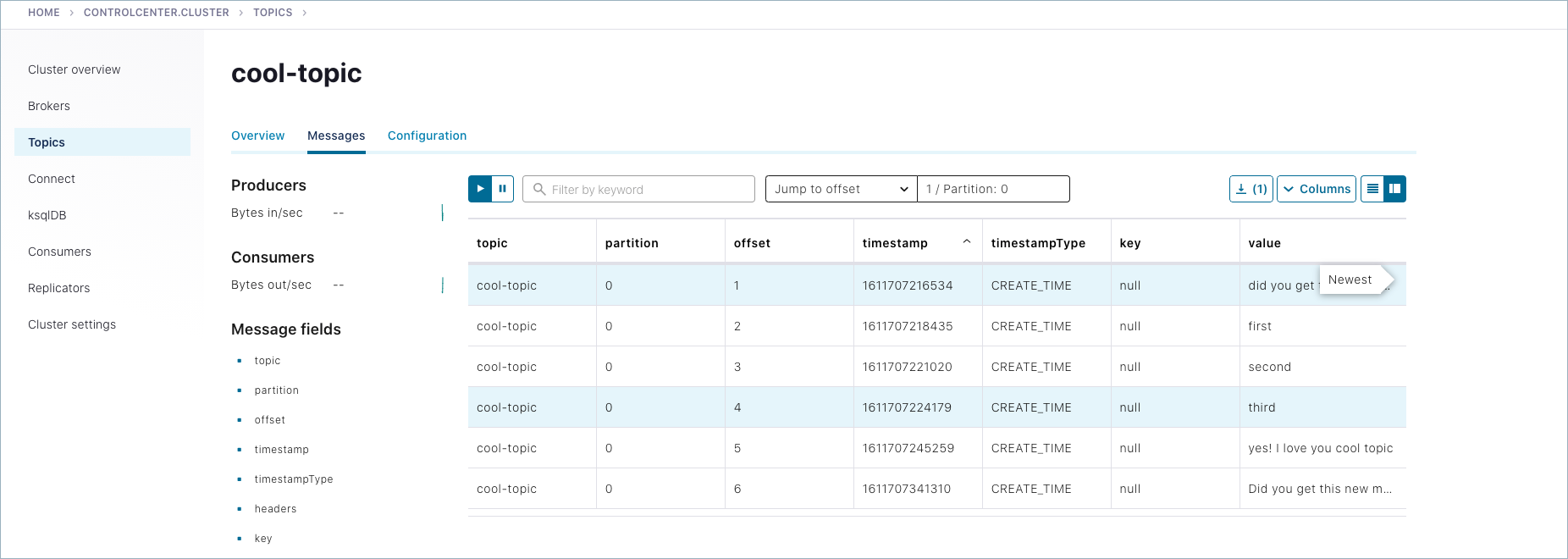Screen dimensions: 1568x559
Task: Click the offset / partition input field
Action: [993, 189]
